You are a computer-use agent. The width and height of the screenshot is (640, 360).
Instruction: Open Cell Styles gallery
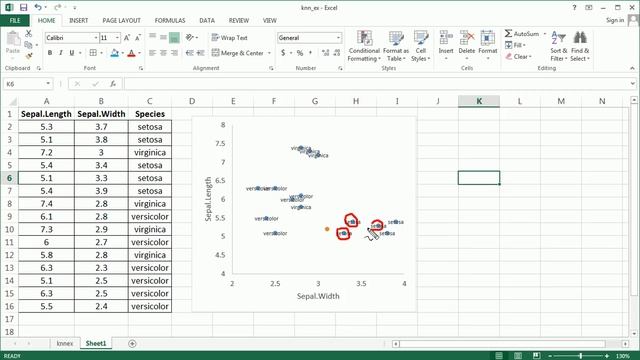pyautogui.click(x=420, y=47)
